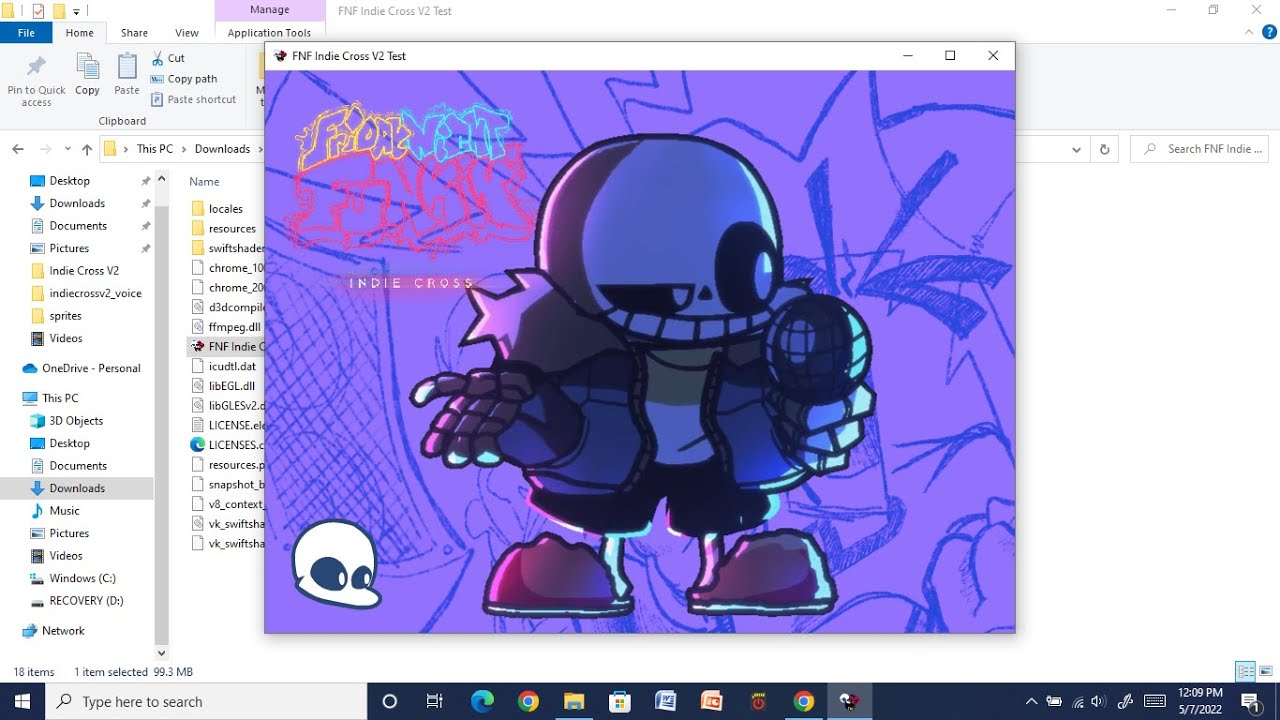This screenshot has height=720, width=1280.
Task: Select 3D Objects under This PC
Action: point(76,421)
